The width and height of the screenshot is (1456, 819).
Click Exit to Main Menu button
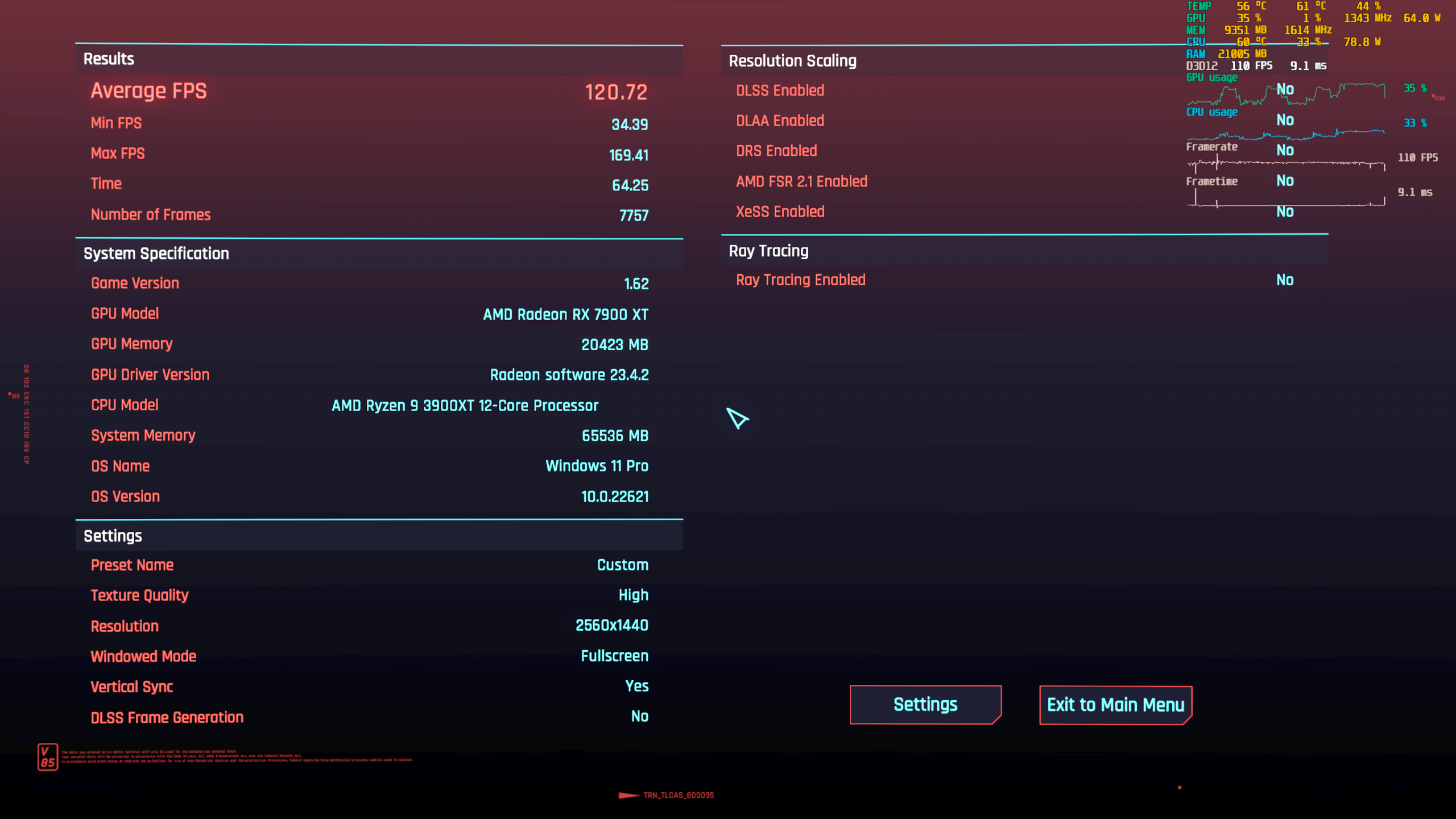[x=1115, y=705]
